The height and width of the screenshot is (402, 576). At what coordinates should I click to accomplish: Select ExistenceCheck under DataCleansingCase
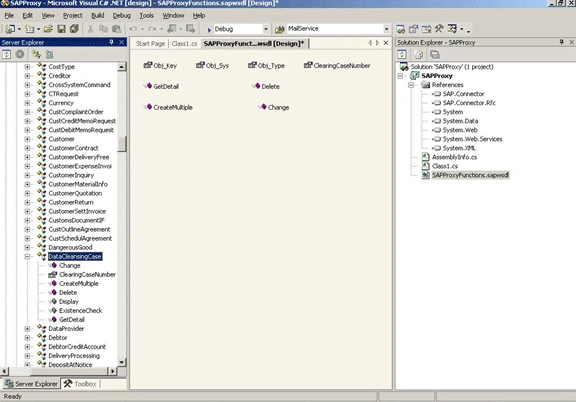[80, 311]
